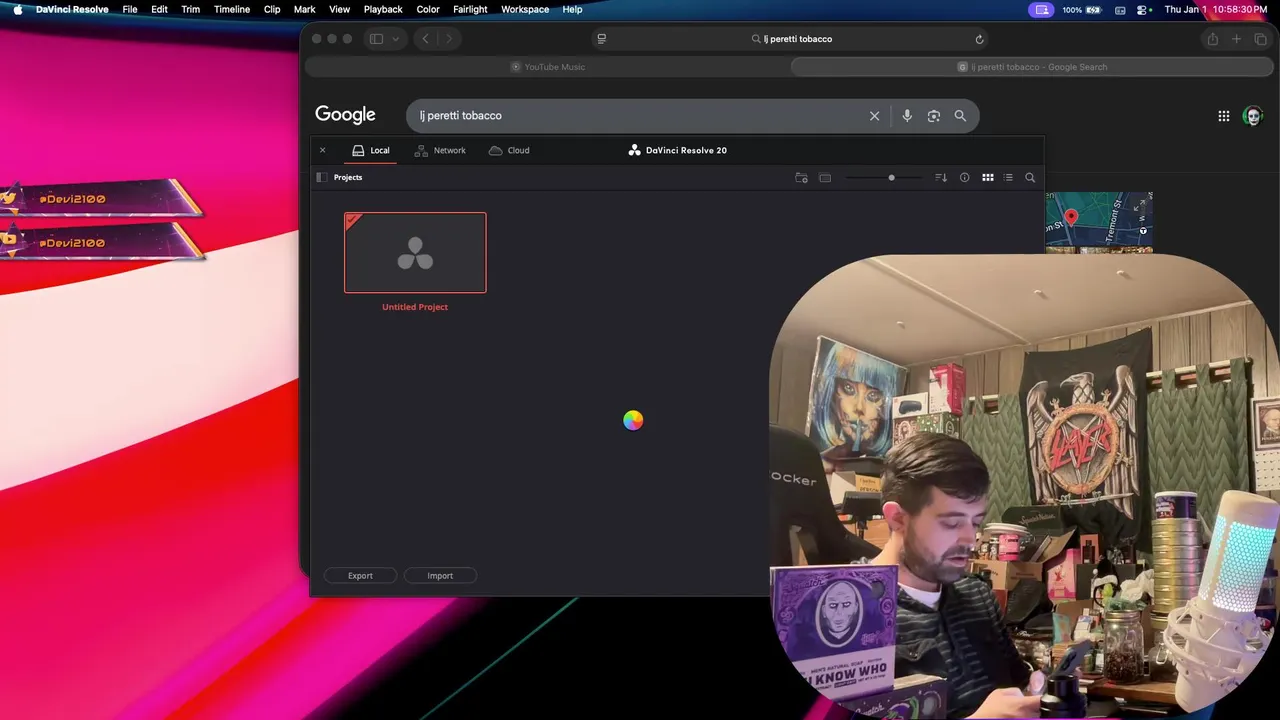Screen dimensions: 1280x720
Task: Open the Trim menu
Action: [190, 9]
